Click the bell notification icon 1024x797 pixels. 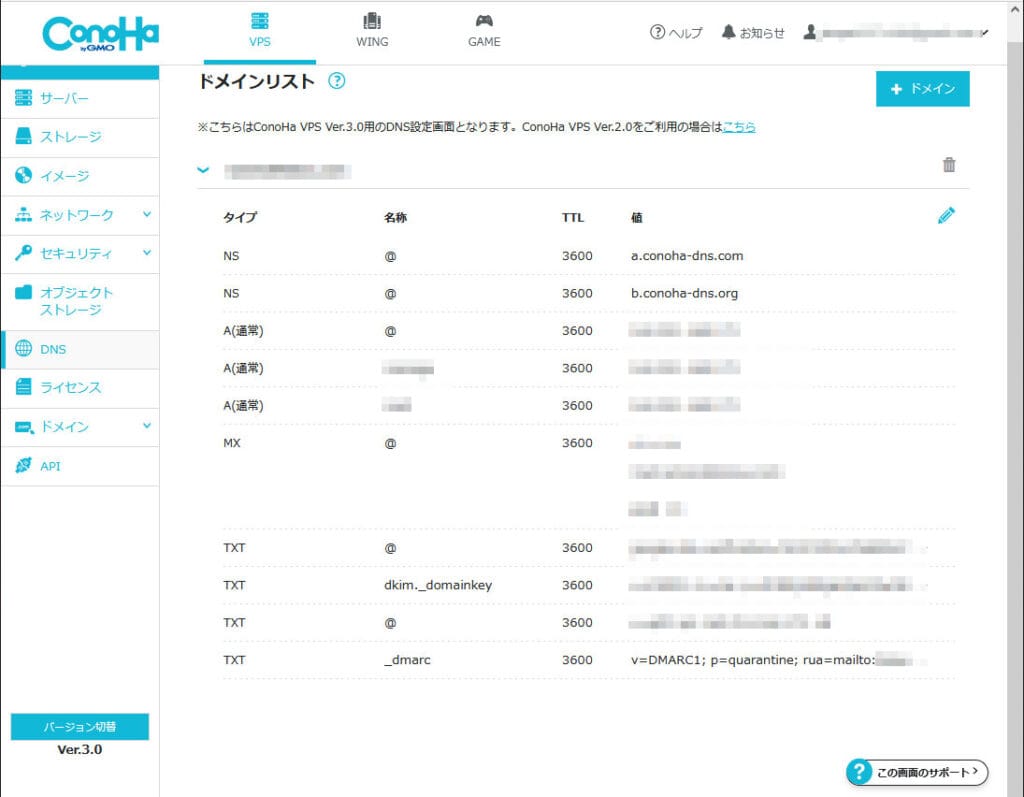point(728,32)
